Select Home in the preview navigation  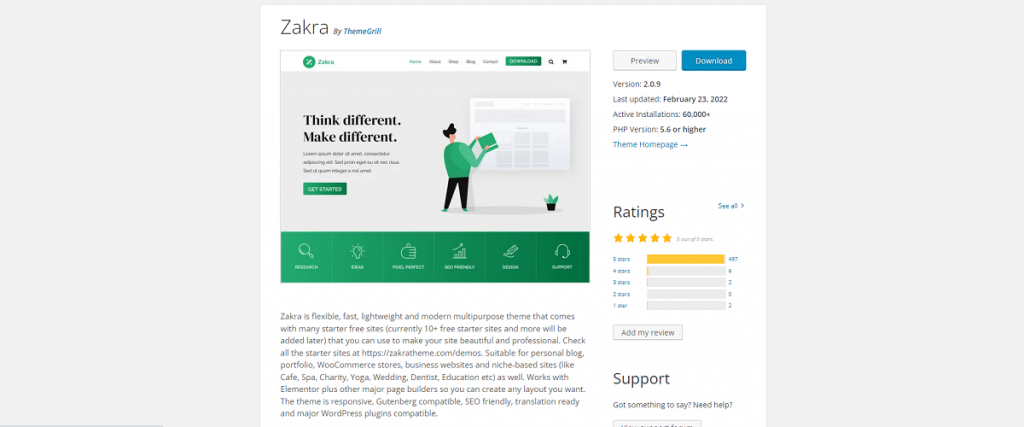click(415, 61)
